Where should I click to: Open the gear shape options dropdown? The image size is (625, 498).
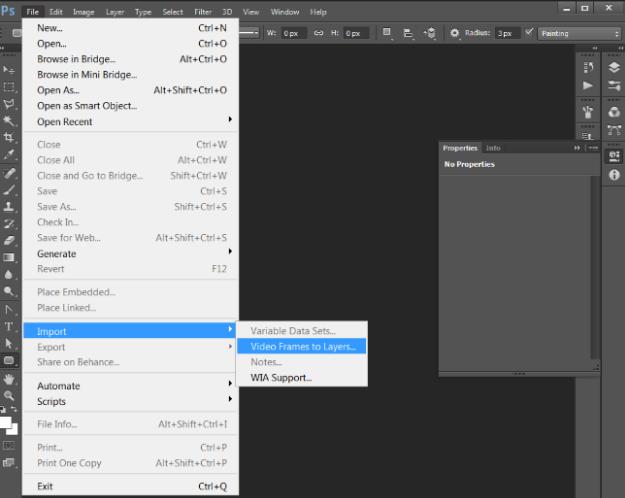tap(455, 33)
